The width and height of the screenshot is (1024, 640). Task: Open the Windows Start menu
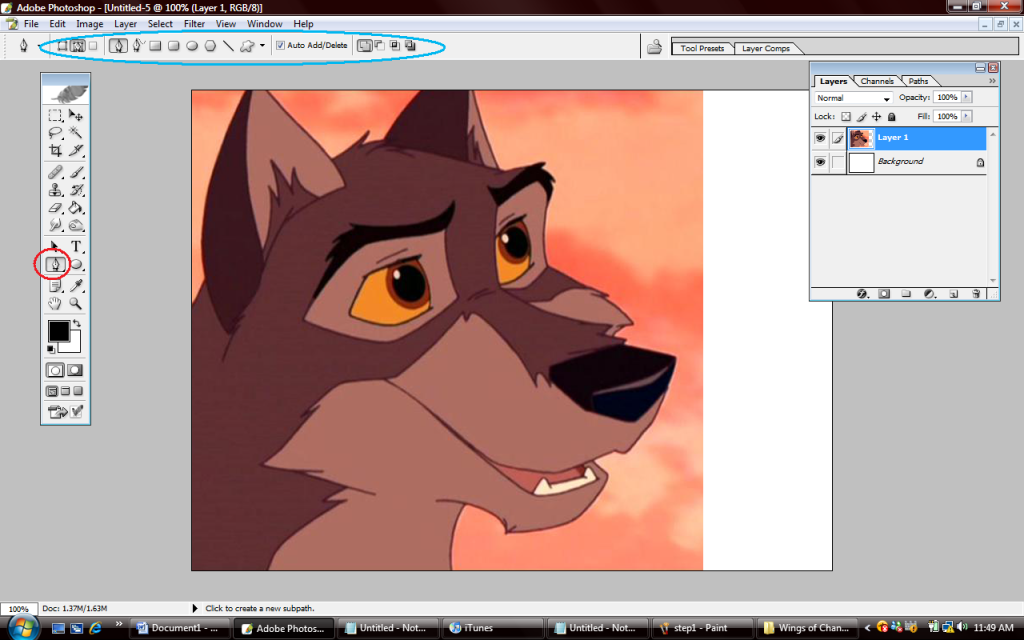tap(22, 628)
